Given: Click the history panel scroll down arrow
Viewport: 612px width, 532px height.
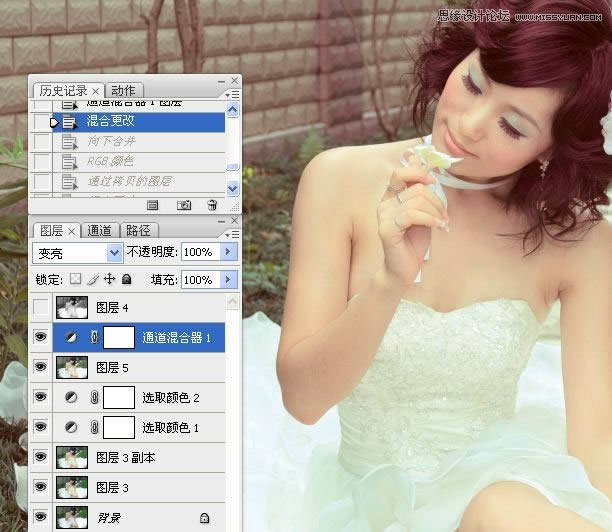Looking at the screenshot, I should 233,188.
